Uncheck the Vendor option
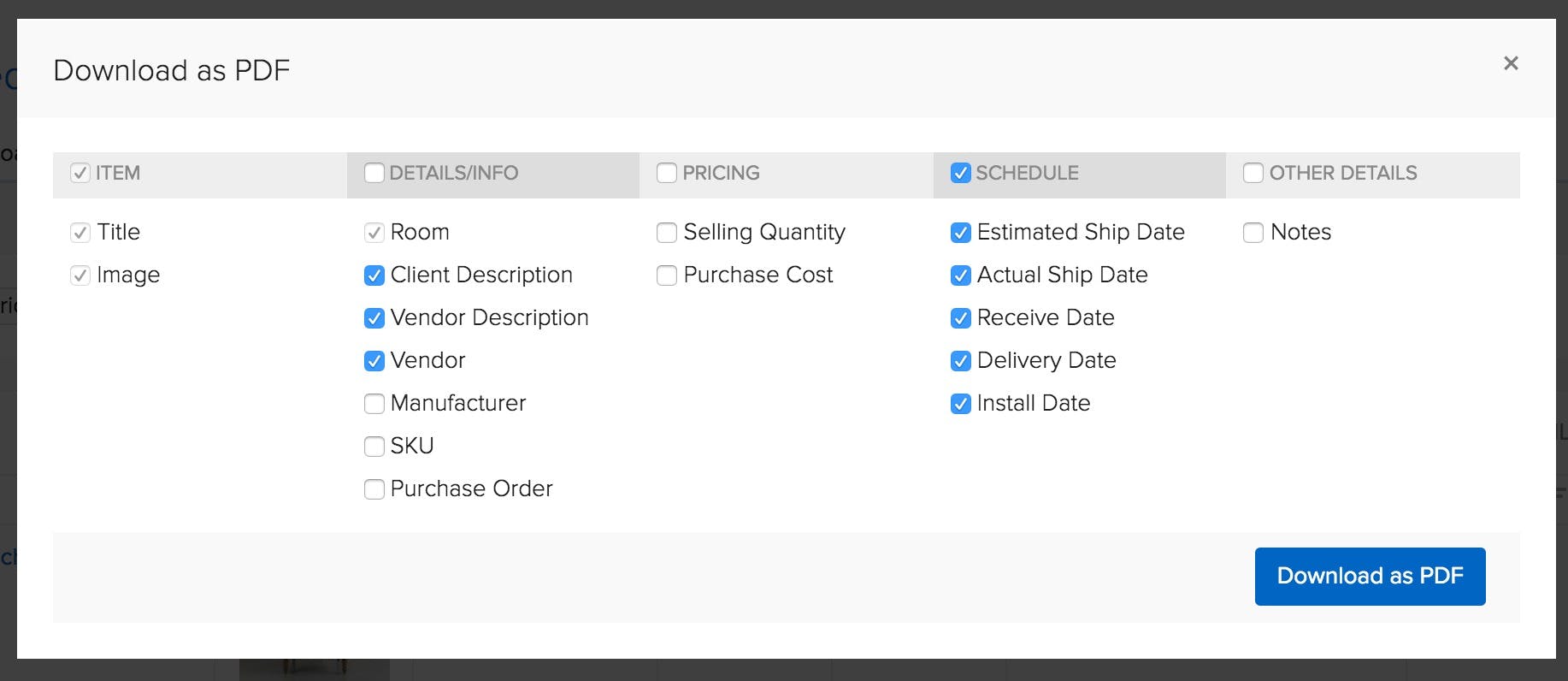The image size is (1568, 681). click(374, 360)
